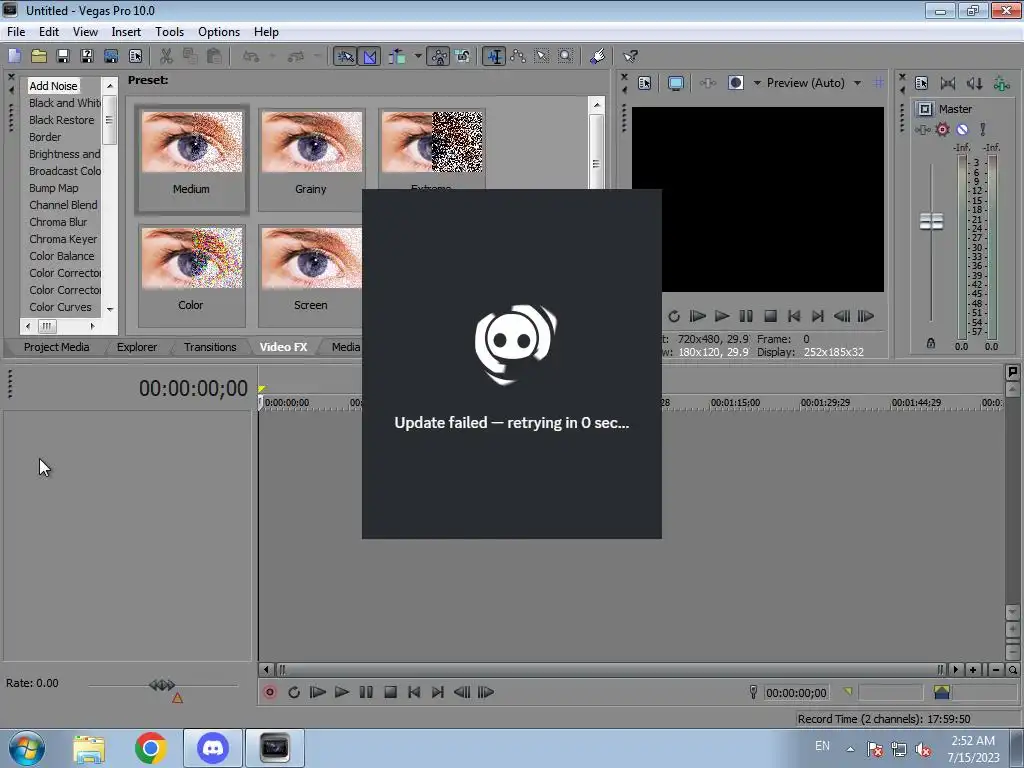Switch to the Explorer tab

point(136,347)
